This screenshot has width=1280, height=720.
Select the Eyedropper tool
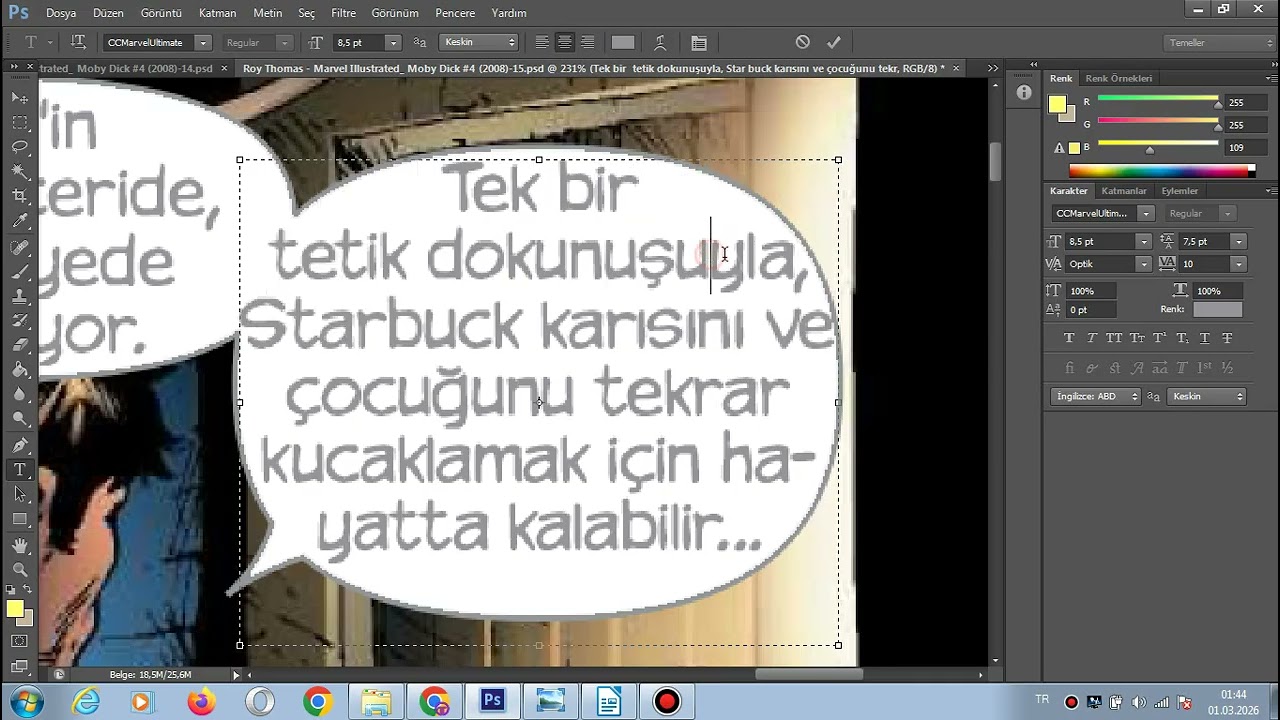(x=19, y=221)
